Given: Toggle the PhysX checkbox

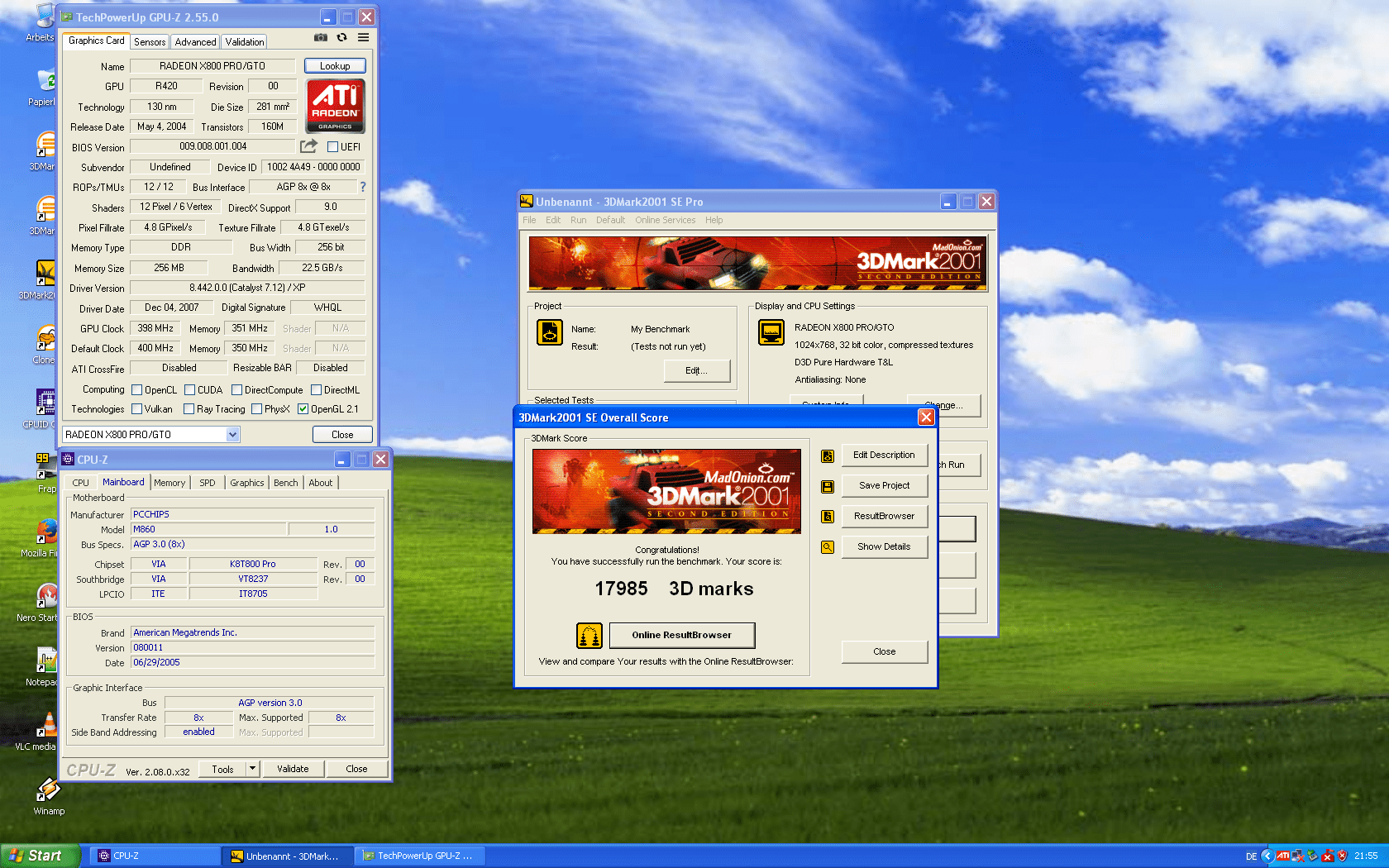Looking at the screenshot, I should click(x=256, y=409).
